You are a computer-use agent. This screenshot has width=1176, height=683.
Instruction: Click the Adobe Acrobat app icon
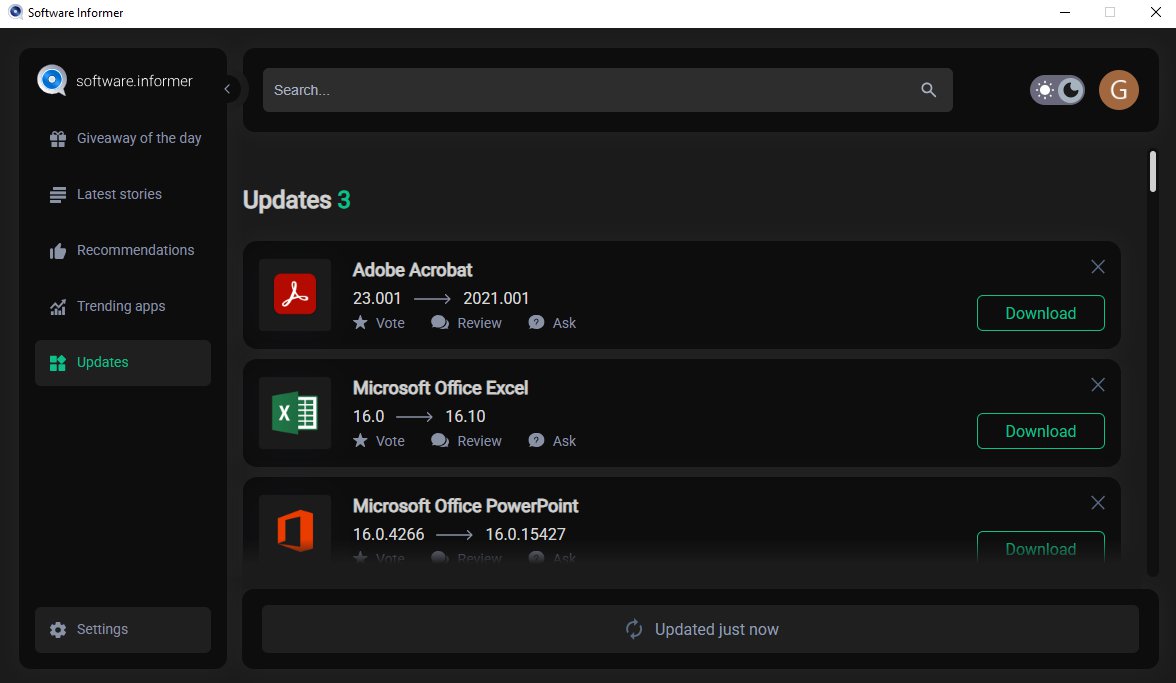point(295,295)
